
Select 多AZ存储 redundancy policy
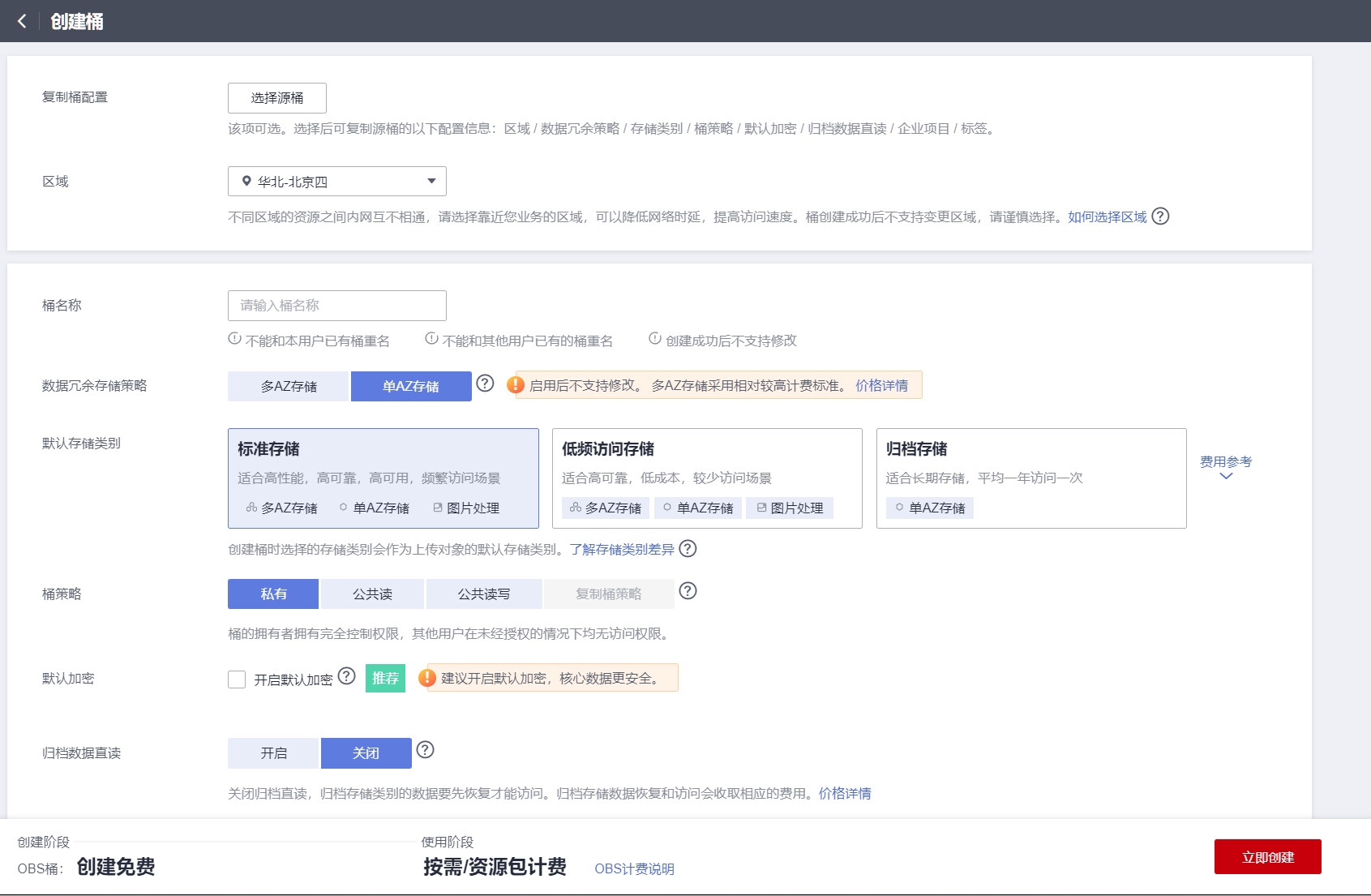click(289, 386)
